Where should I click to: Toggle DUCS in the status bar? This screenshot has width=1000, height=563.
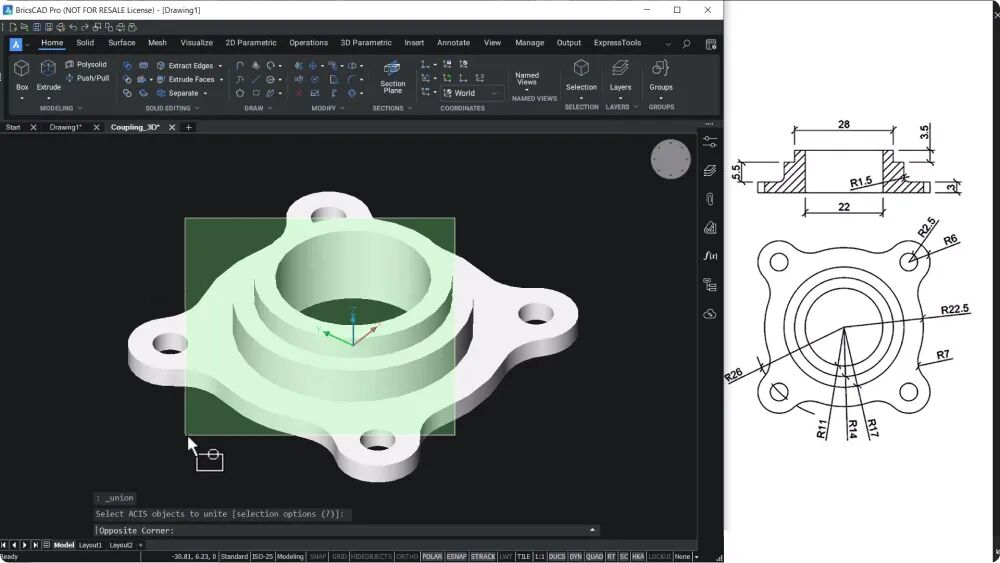[557, 557]
